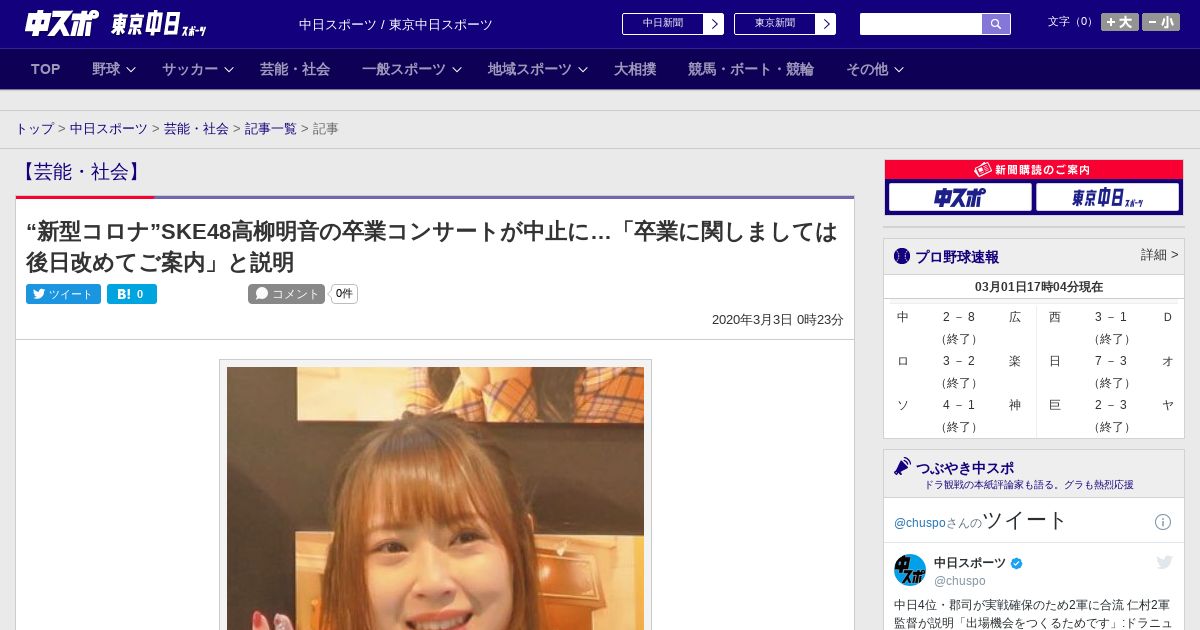Open the コメント button
1200x630 pixels.
point(287,294)
